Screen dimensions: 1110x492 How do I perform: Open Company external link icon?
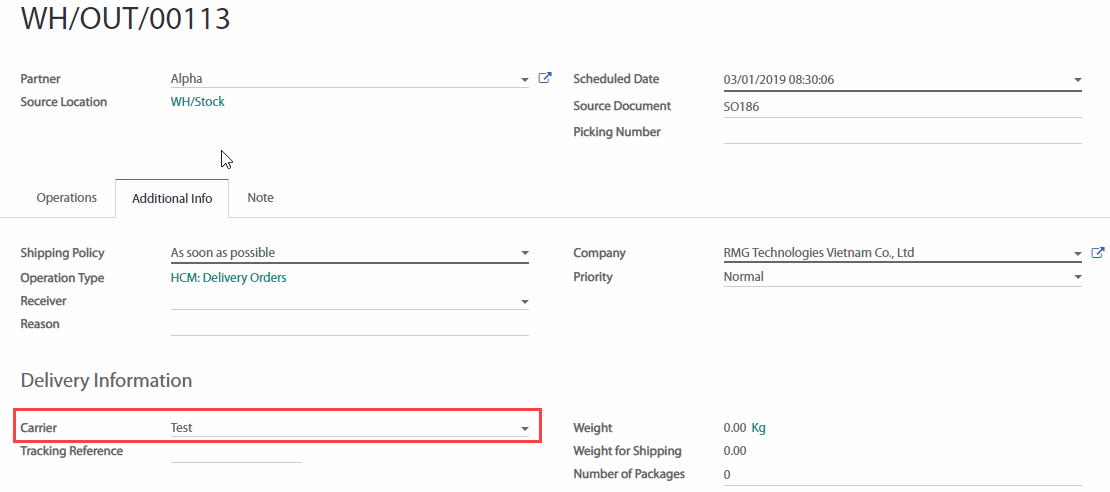[x=1097, y=253]
